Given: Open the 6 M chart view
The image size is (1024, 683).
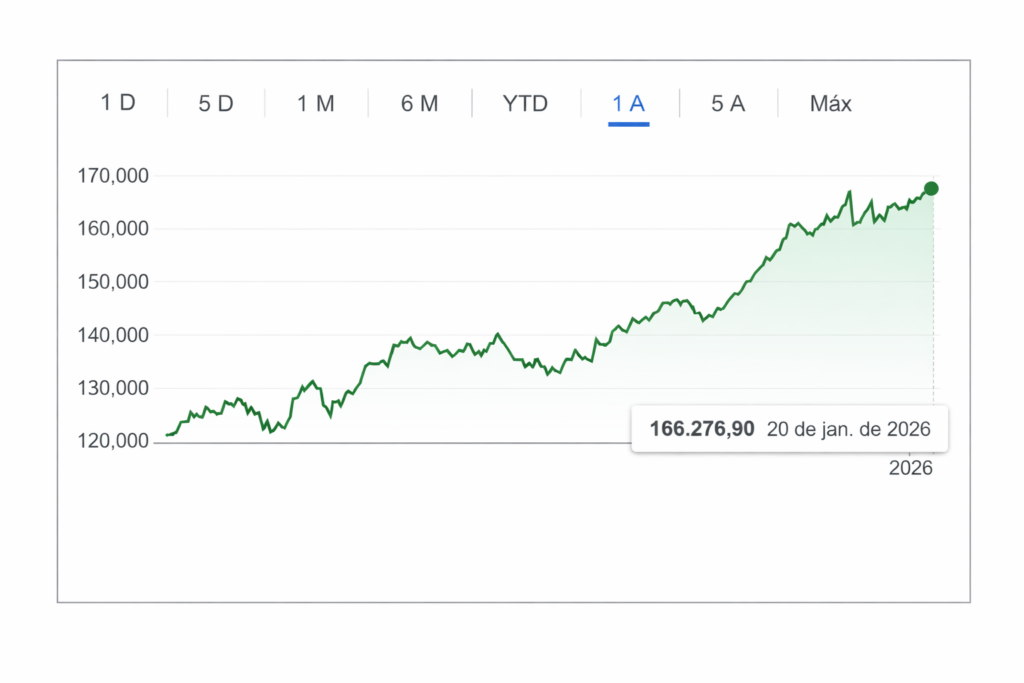Looking at the screenshot, I should pyautogui.click(x=420, y=103).
